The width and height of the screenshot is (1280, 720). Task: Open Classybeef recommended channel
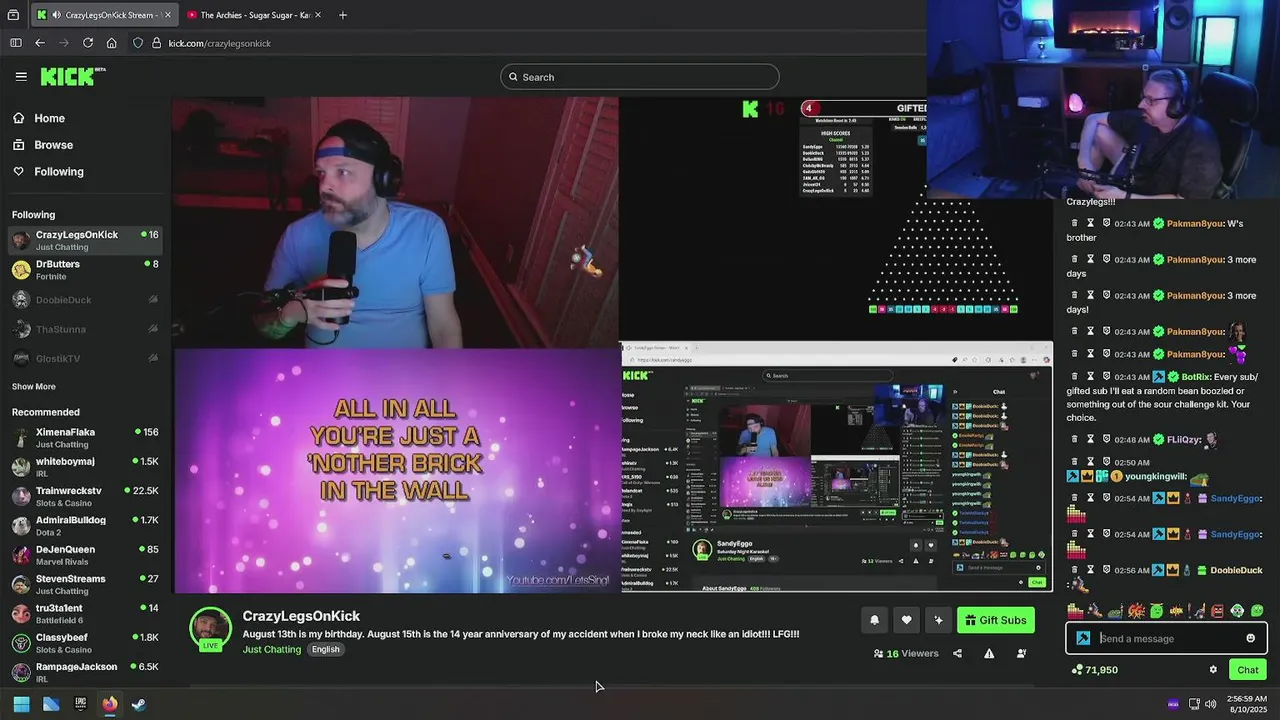(84, 643)
